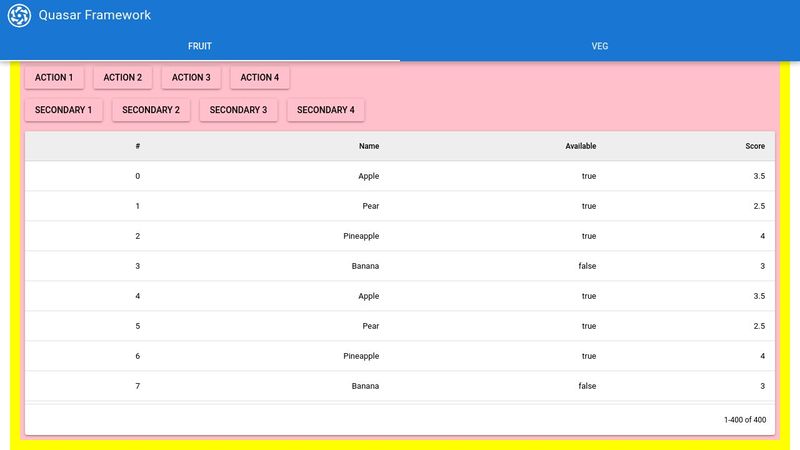Select the SECONDARY 3 button
The image size is (800, 450).
238,110
